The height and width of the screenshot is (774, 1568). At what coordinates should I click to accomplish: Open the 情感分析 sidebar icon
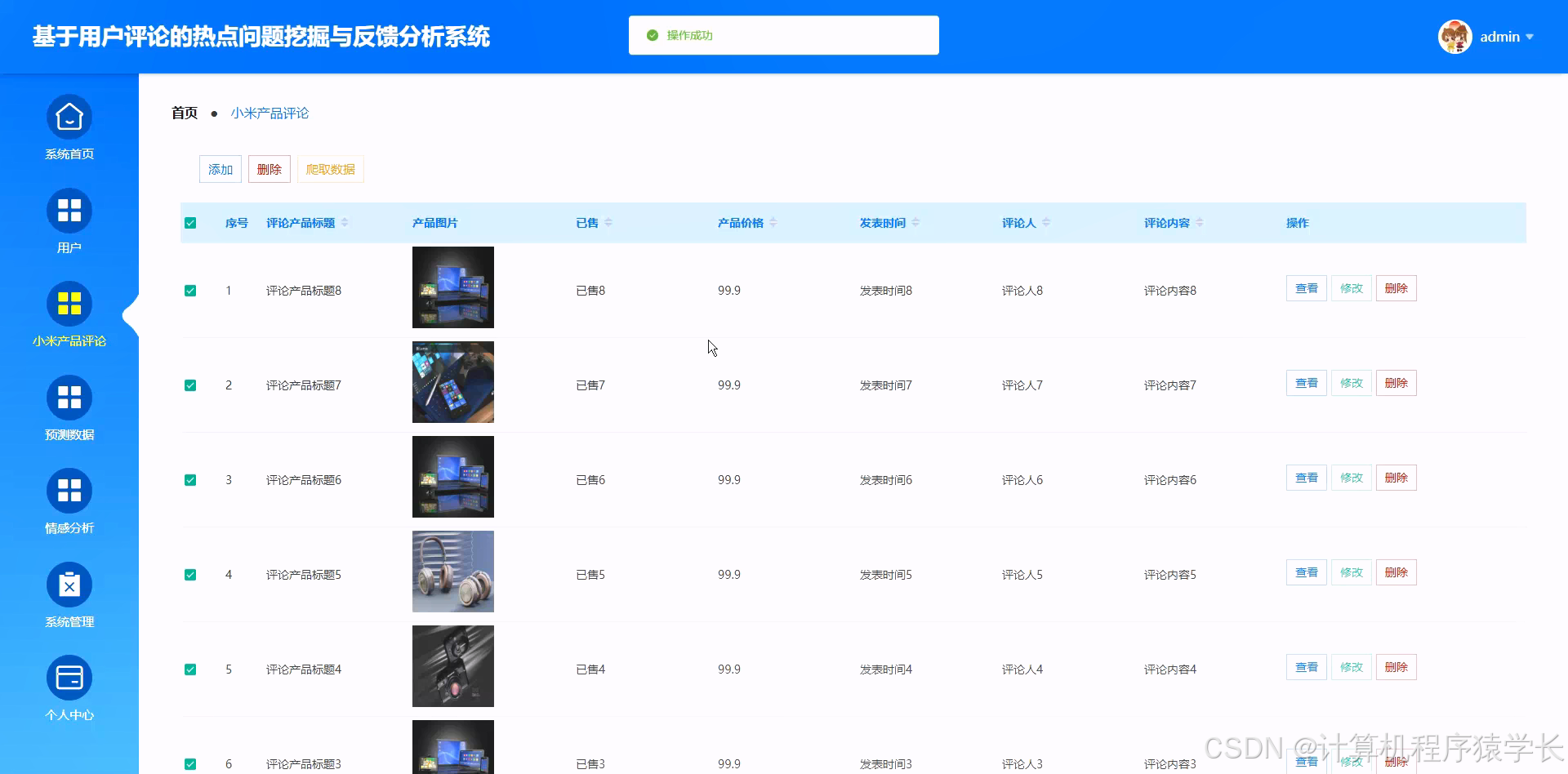(x=69, y=490)
